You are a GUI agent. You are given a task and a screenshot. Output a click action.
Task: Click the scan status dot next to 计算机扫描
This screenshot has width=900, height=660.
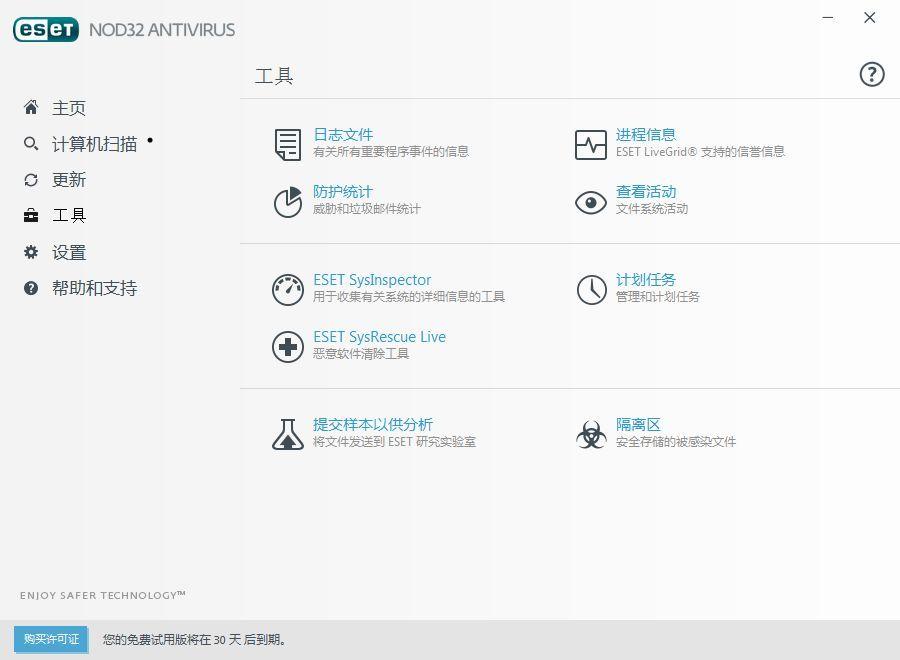click(150, 139)
